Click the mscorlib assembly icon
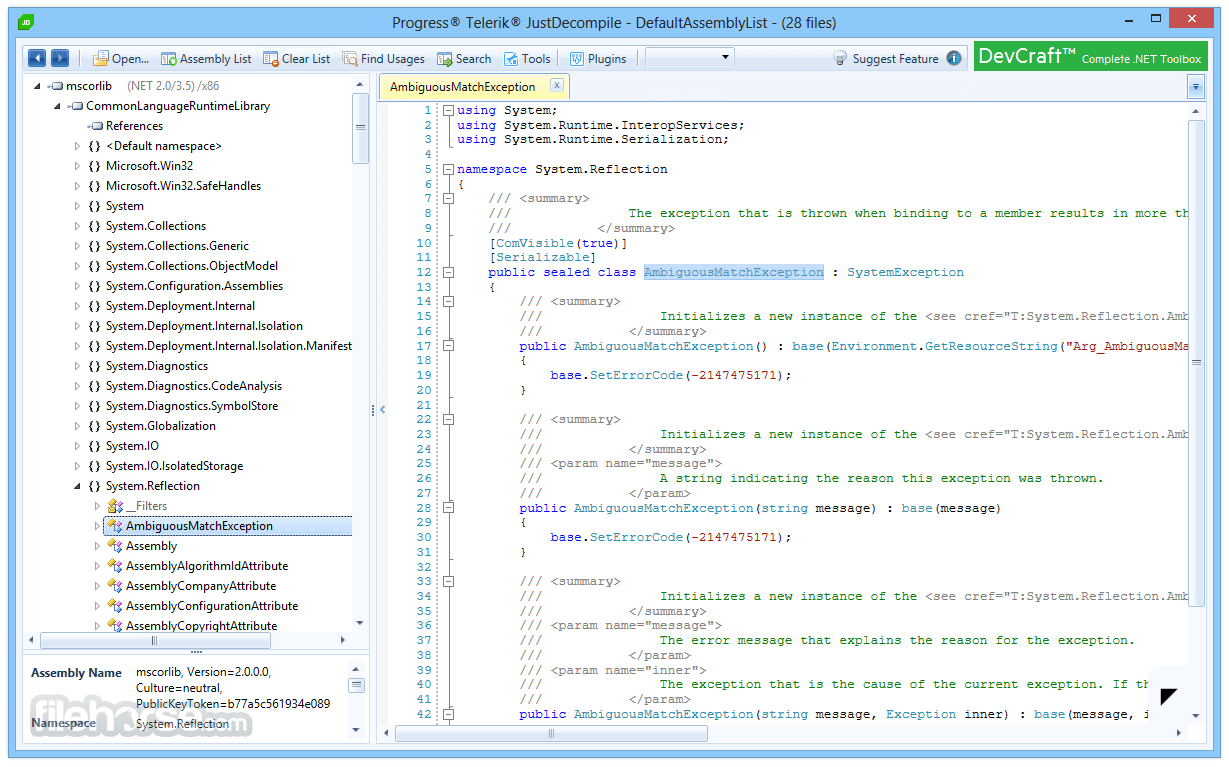Screen dimensions: 1229x767 [x=56, y=86]
